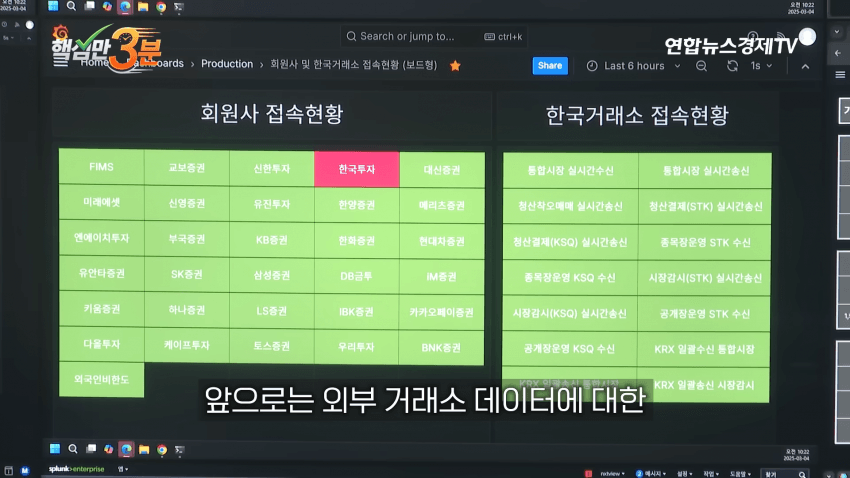Image resolution: width=850 pixels, height=478 pixels.
Task: Select the DB금투 tile
Action: 357,276
